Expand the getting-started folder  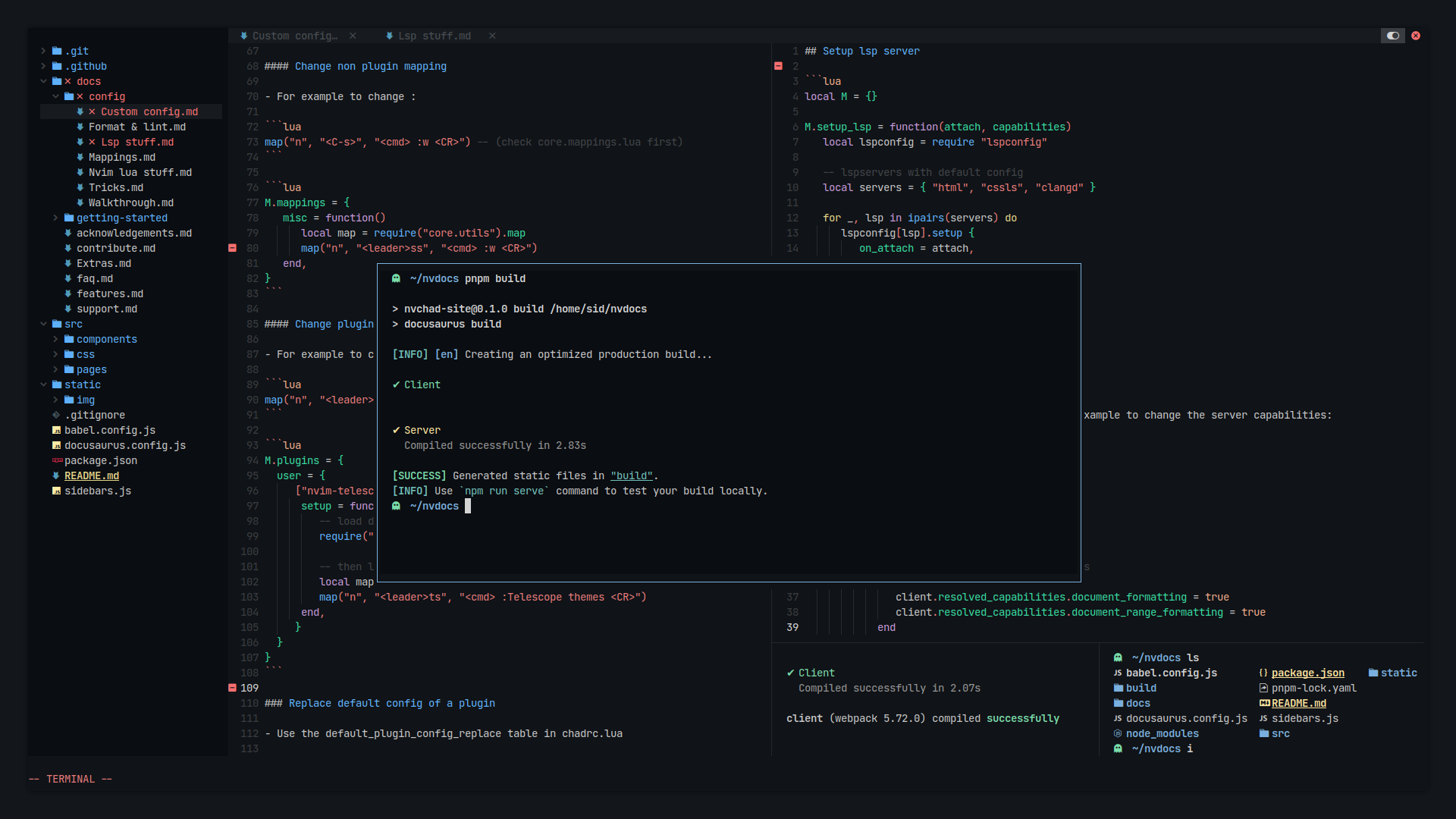[55, 218]
